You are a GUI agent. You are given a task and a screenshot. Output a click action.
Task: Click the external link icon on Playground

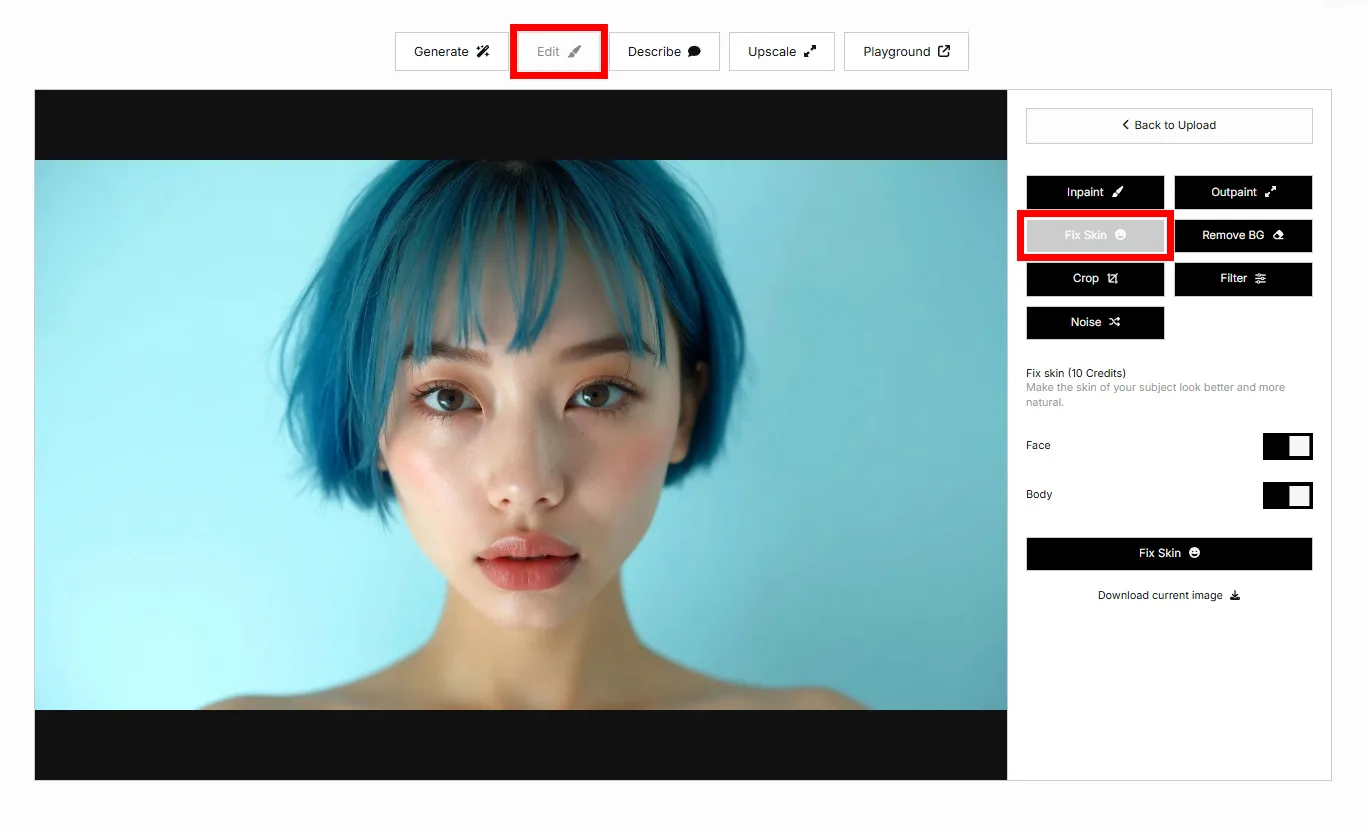point(942,51)
